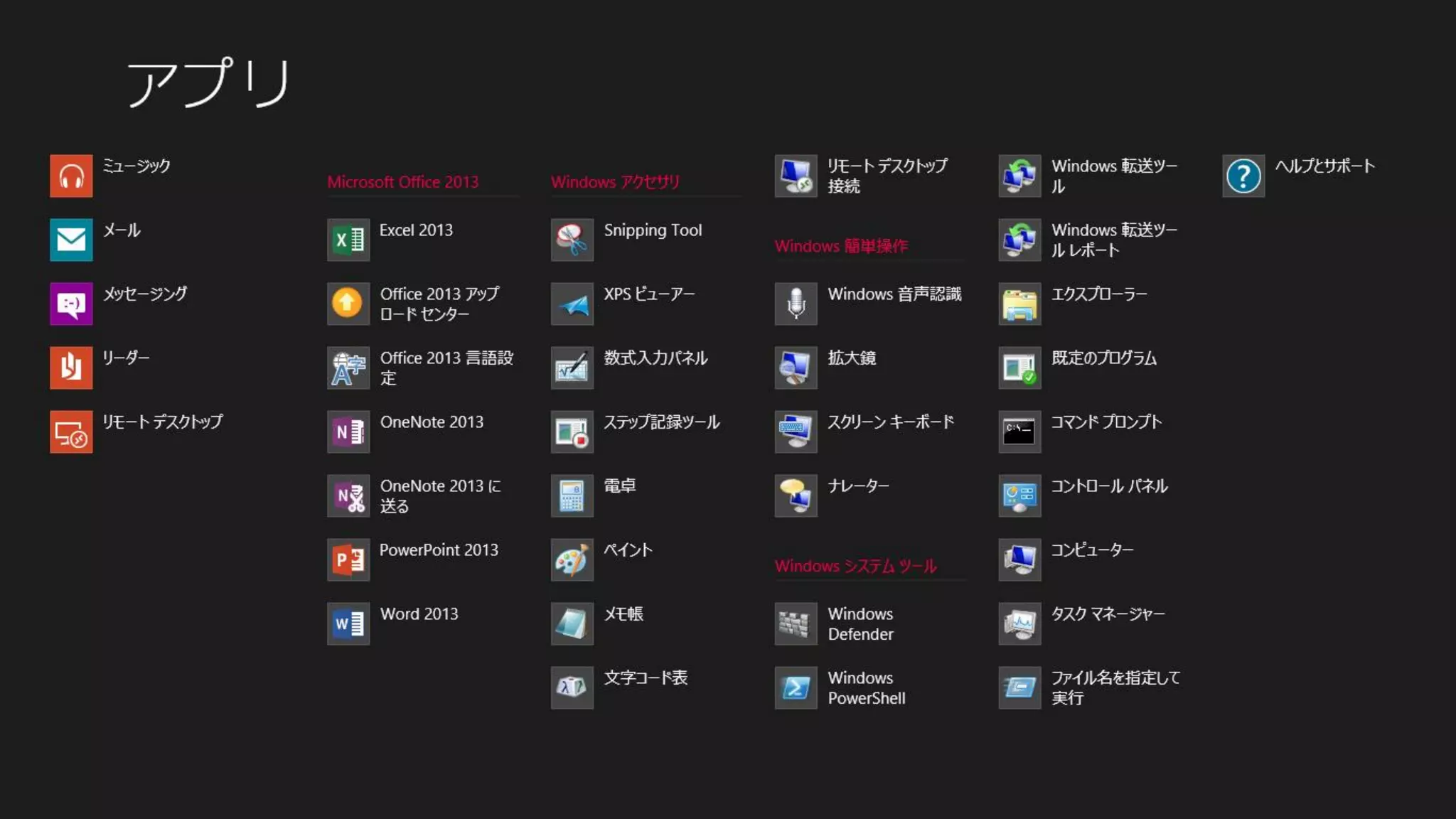Viewport: 1456px width, 819px height.
Task: Open the 文字コード表 icon
Action: [572, 687]
